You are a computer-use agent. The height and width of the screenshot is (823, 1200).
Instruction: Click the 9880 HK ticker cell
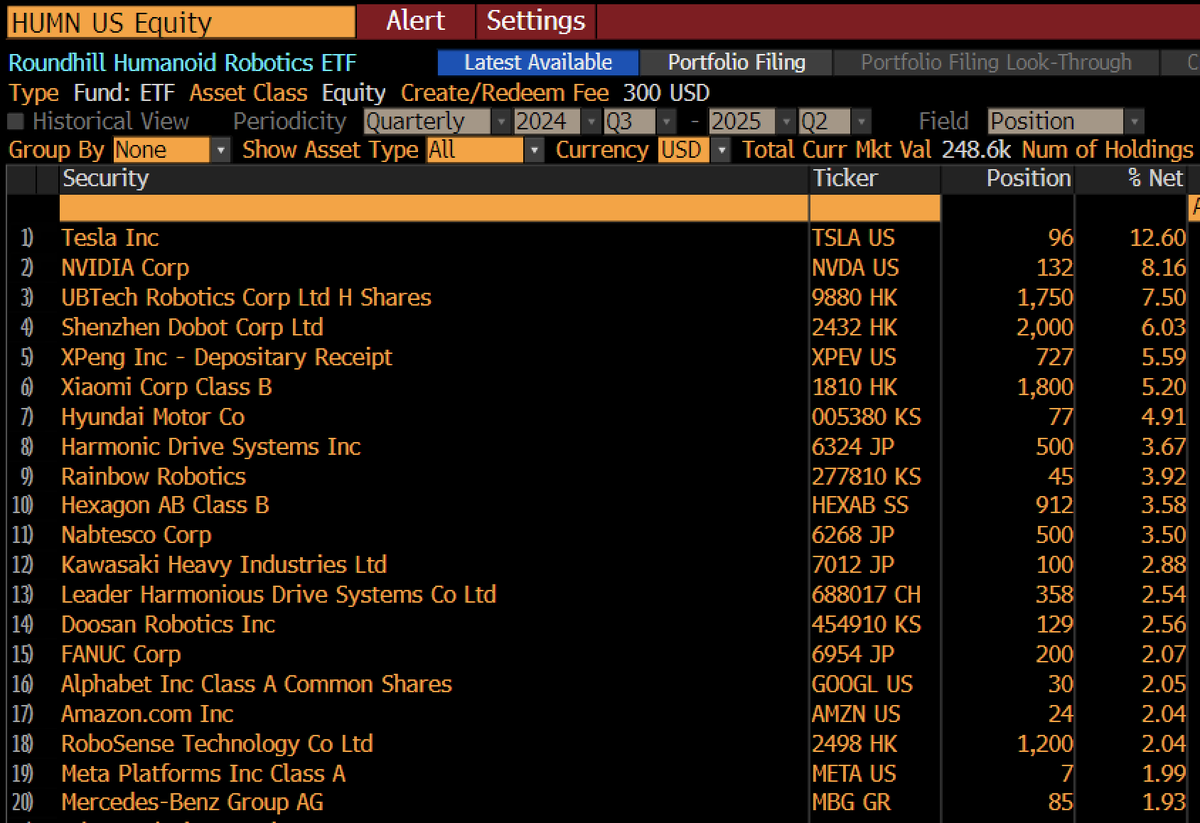854,298
